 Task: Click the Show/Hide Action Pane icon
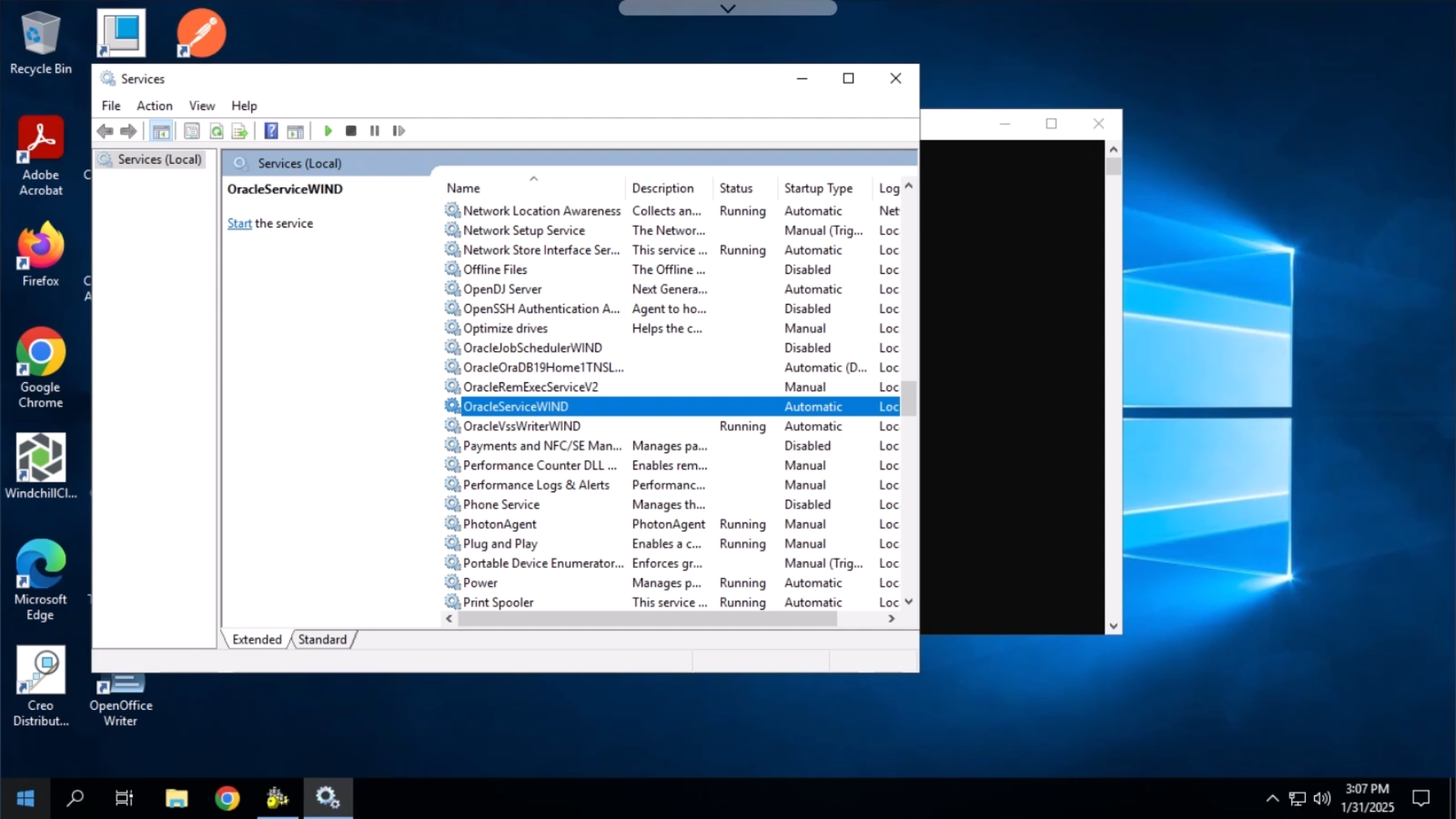click(x=296, y=131)
